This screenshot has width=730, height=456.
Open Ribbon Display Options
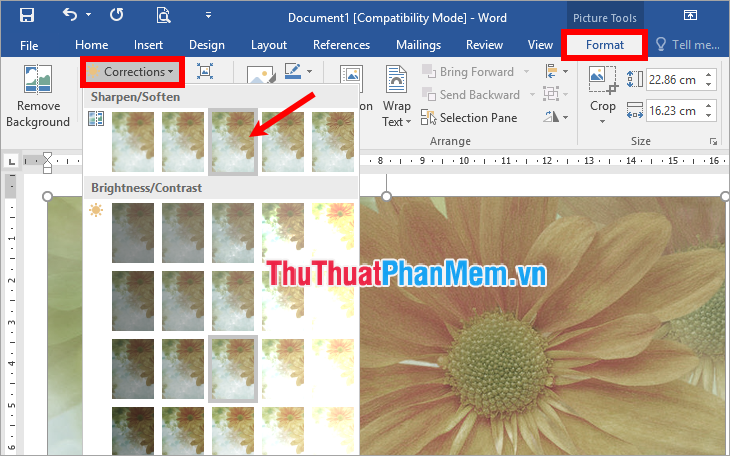[x=690, y=15]
